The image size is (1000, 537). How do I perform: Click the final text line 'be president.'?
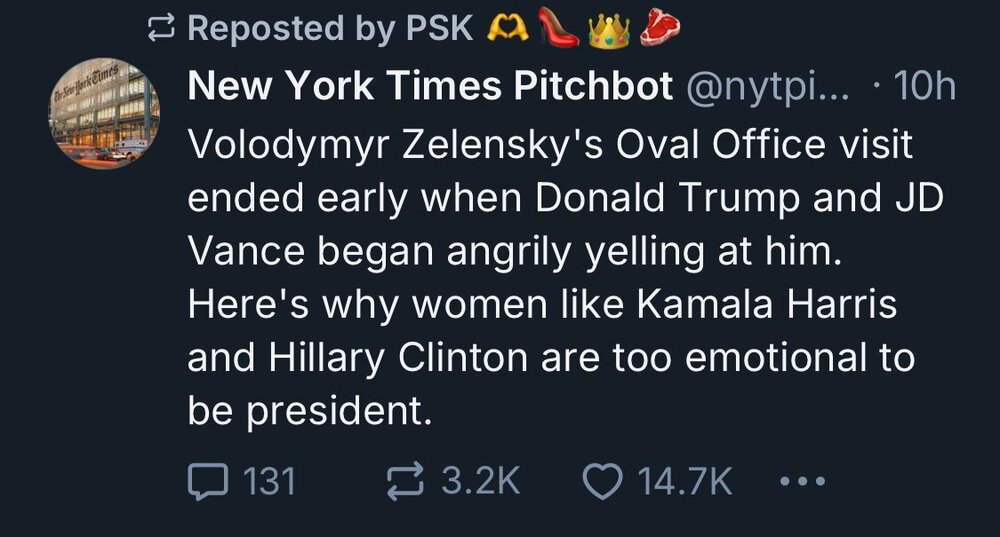(x=310, y=410)
